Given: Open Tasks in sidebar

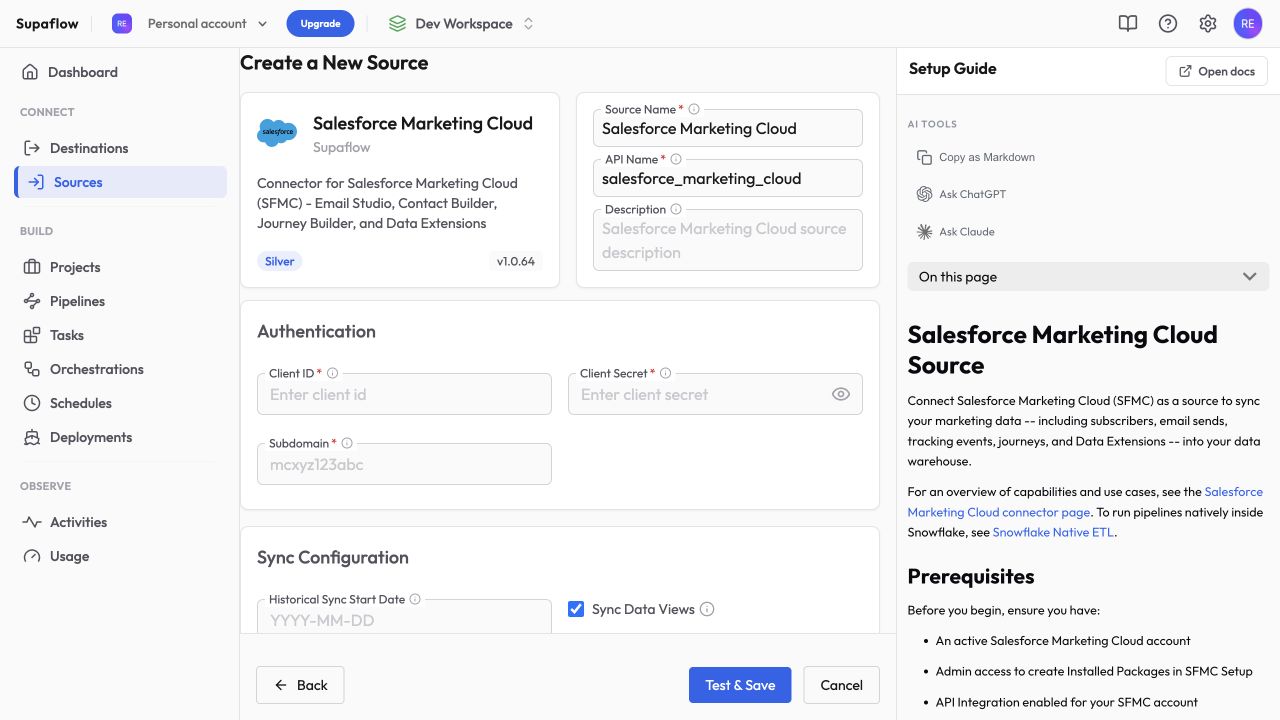Looking at the screenshot, I should click(120, 335).
